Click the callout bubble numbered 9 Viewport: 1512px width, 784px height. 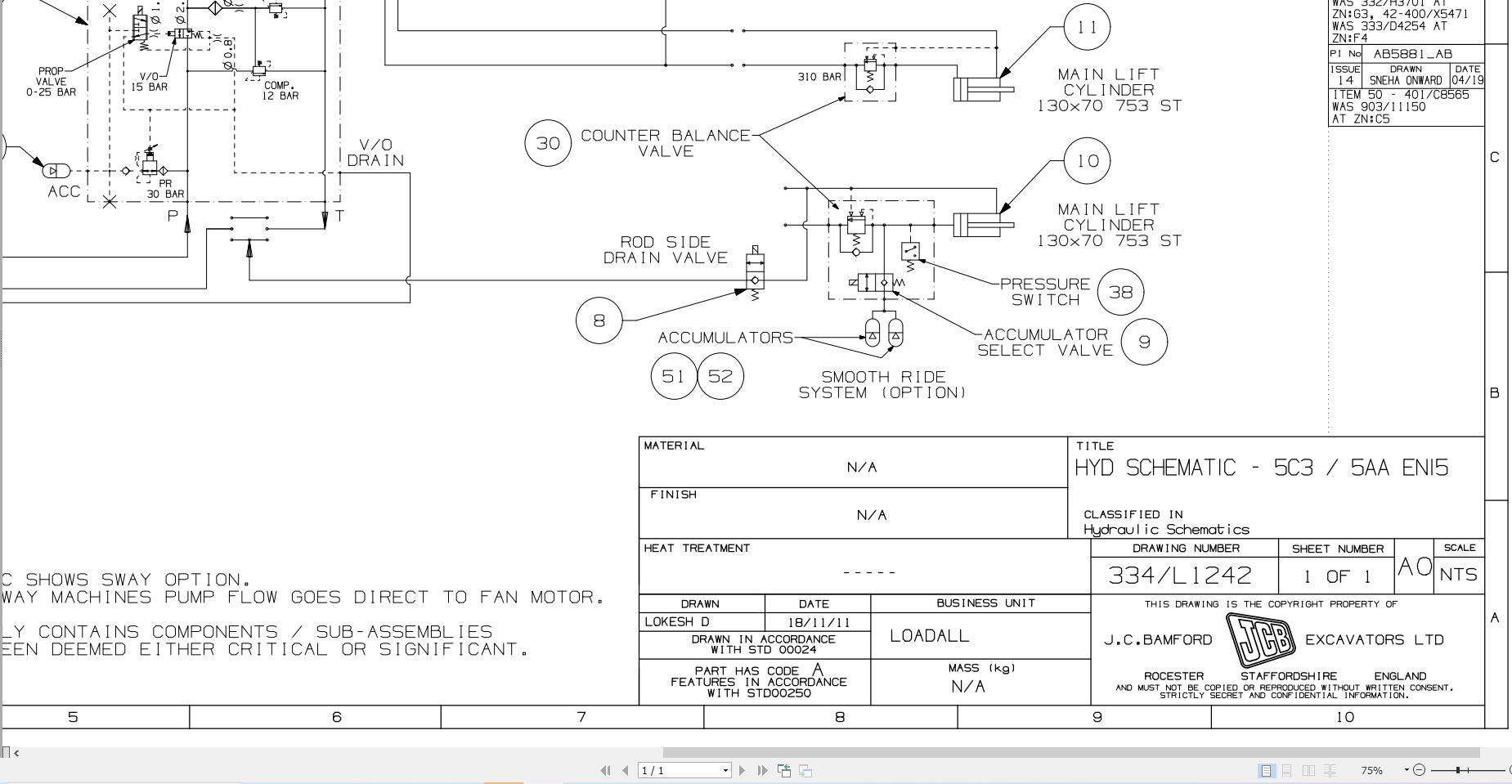click(x=1144, y=342)
